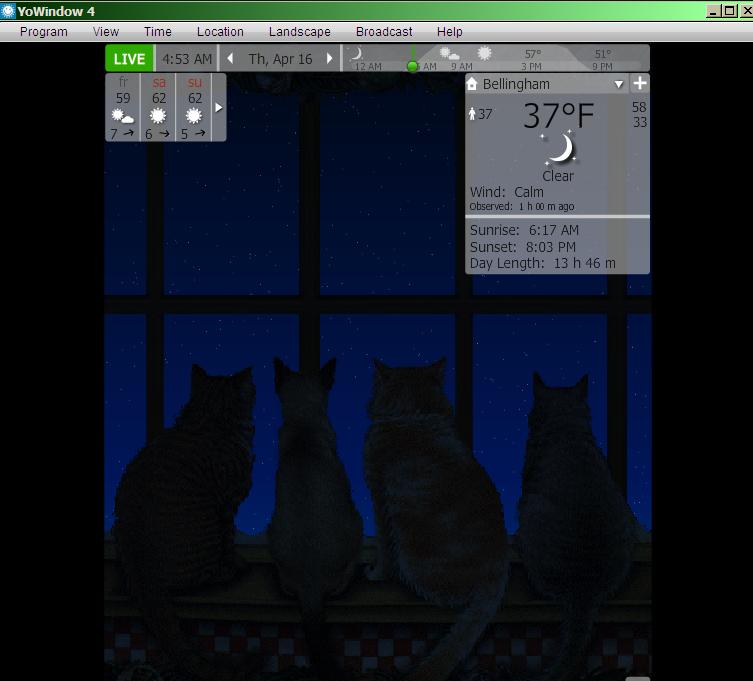
Task: Open the Location menu
Action: pyautogui.click(x=220, y=32)
